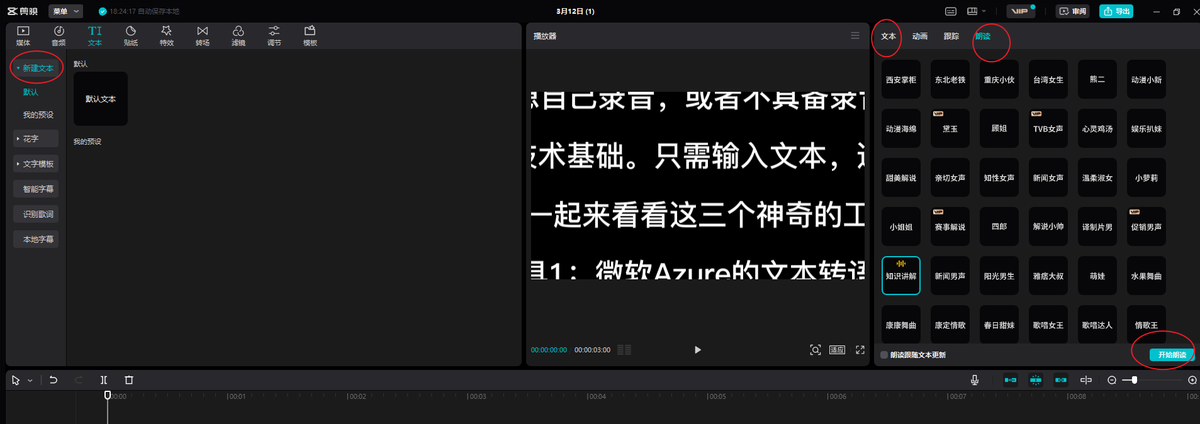Switch to the 跟踪 tab
Image resolution: width=1200 pixels, height=424 pixels.
coord(951,36)
